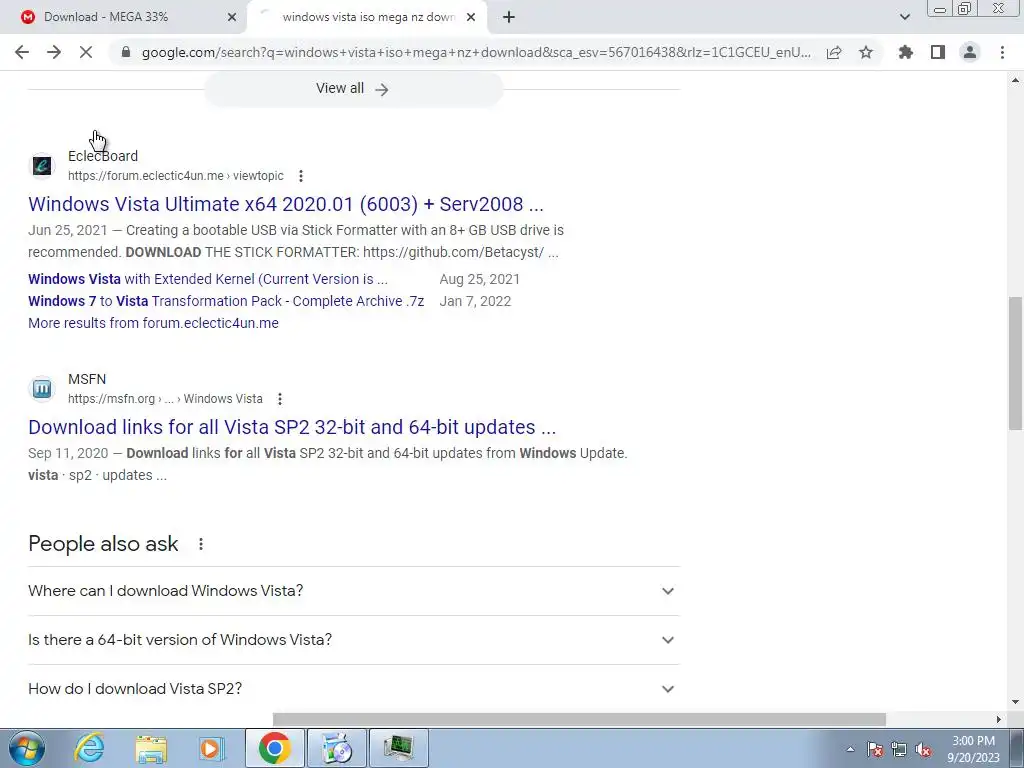Viewport: 1024px width, 768px height.
Task: Open the Windows 7 to Vista Transformation Pack link
Action: pos(226,301)
